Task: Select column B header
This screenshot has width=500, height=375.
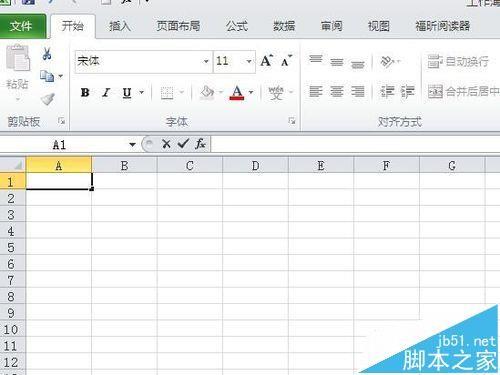Action: (124, 165)
